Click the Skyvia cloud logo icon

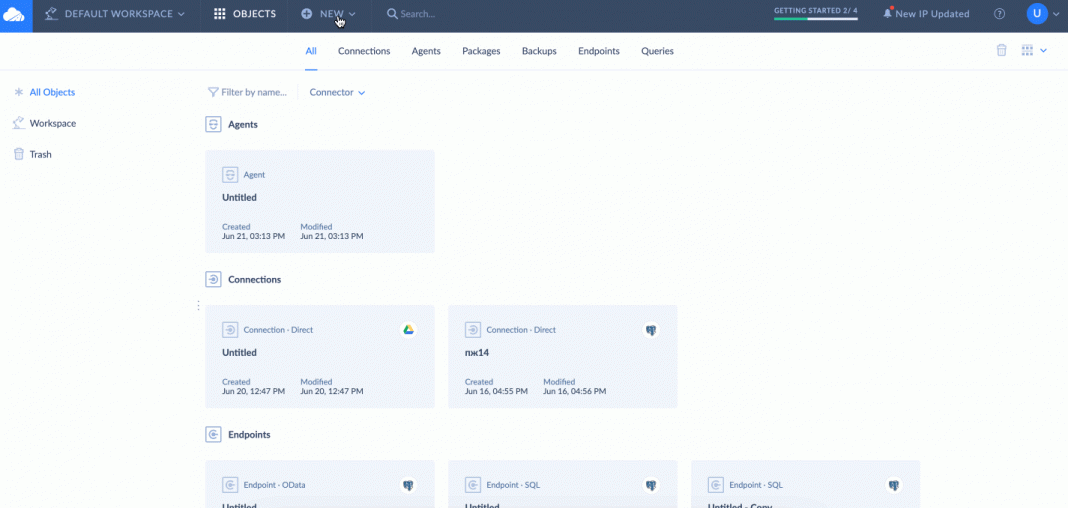(15, 14)
